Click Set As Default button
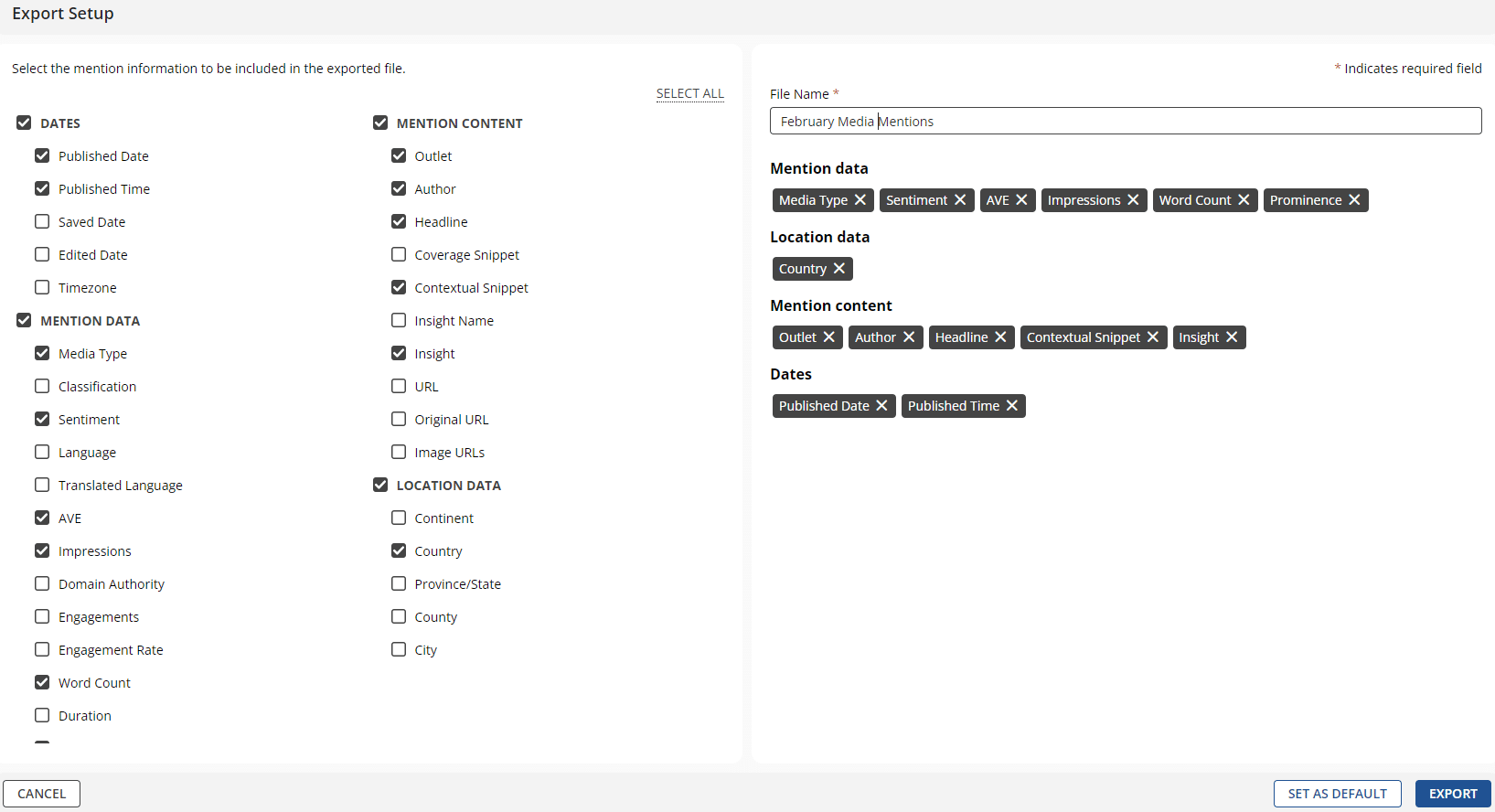 point(1337,794)
